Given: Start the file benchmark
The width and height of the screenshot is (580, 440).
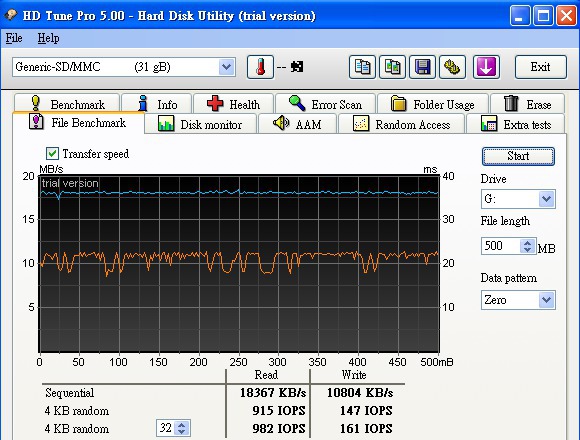Looking at the screenshot, I should (518, 156).
